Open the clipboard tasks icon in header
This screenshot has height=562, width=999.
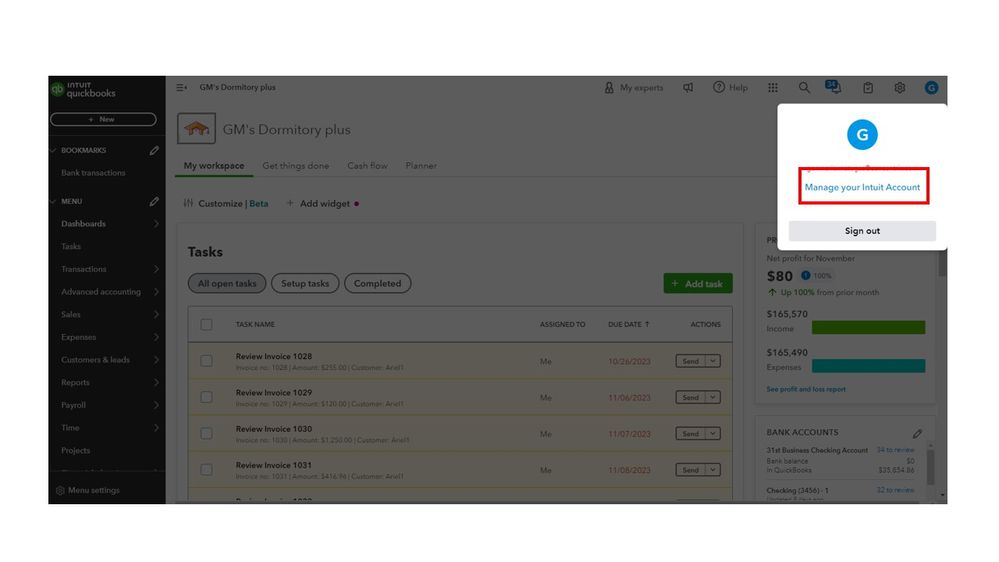tap(868, 88)
